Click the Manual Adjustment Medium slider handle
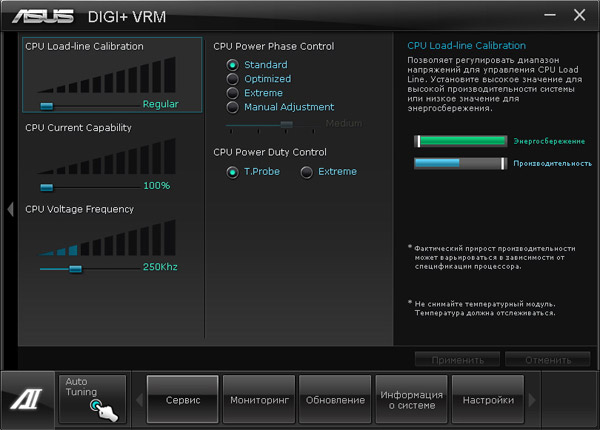 287,124
